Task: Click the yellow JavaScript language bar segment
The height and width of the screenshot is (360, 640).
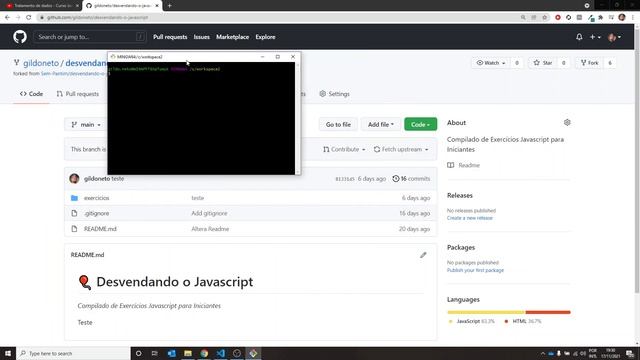Action: coord(486,312)
